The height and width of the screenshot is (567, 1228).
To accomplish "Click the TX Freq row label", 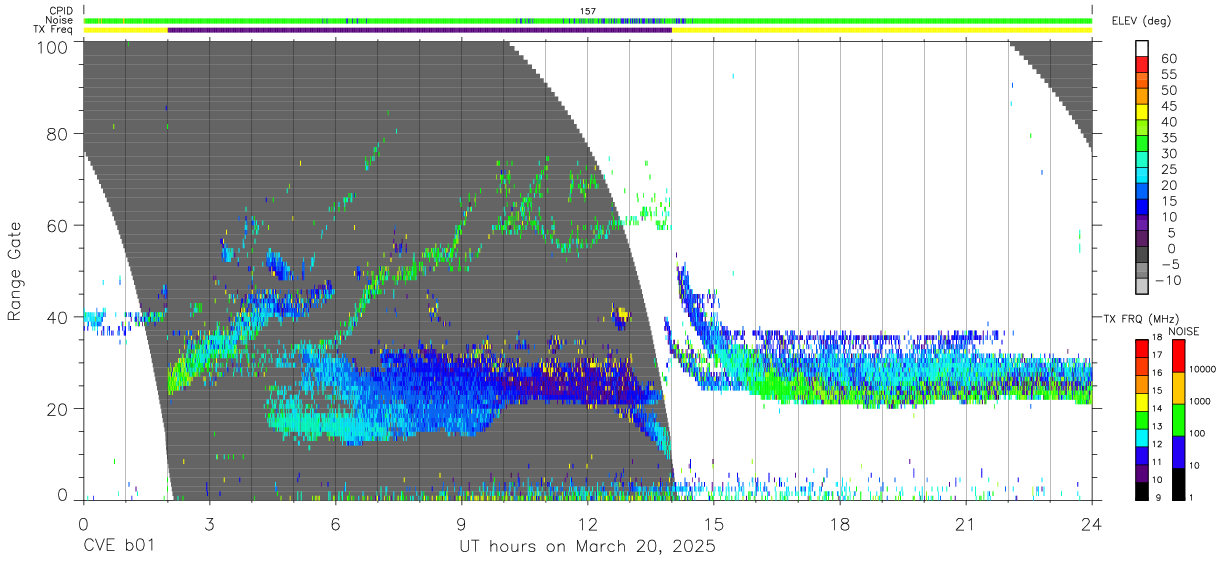I will pyautogui.click(x=53, y=30).
